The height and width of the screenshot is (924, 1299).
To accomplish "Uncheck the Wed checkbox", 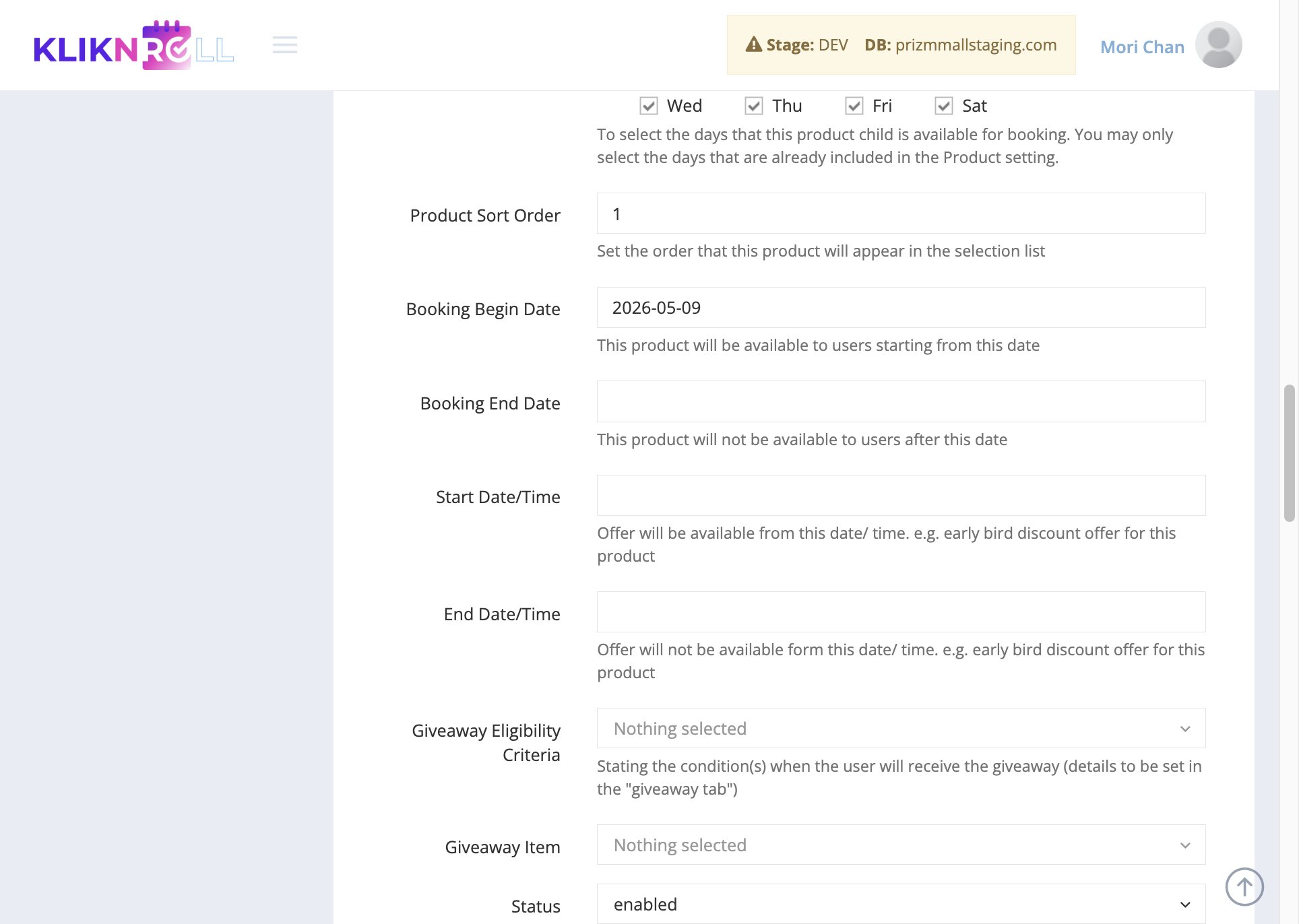I will (x=649, y=106).
